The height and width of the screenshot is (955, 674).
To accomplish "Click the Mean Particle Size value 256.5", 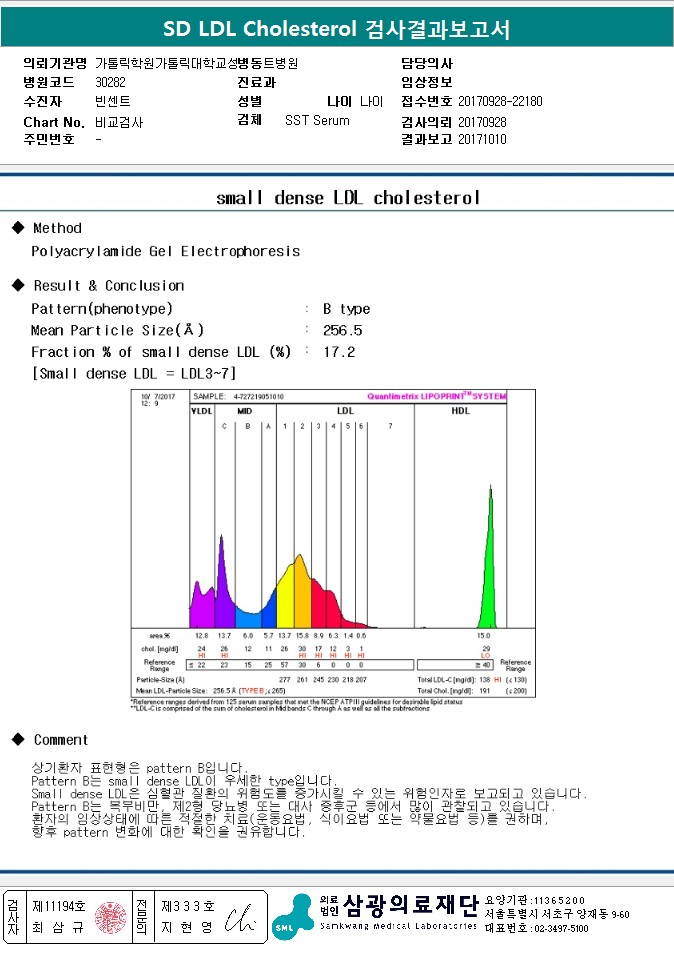I will (x=342, y=330).
